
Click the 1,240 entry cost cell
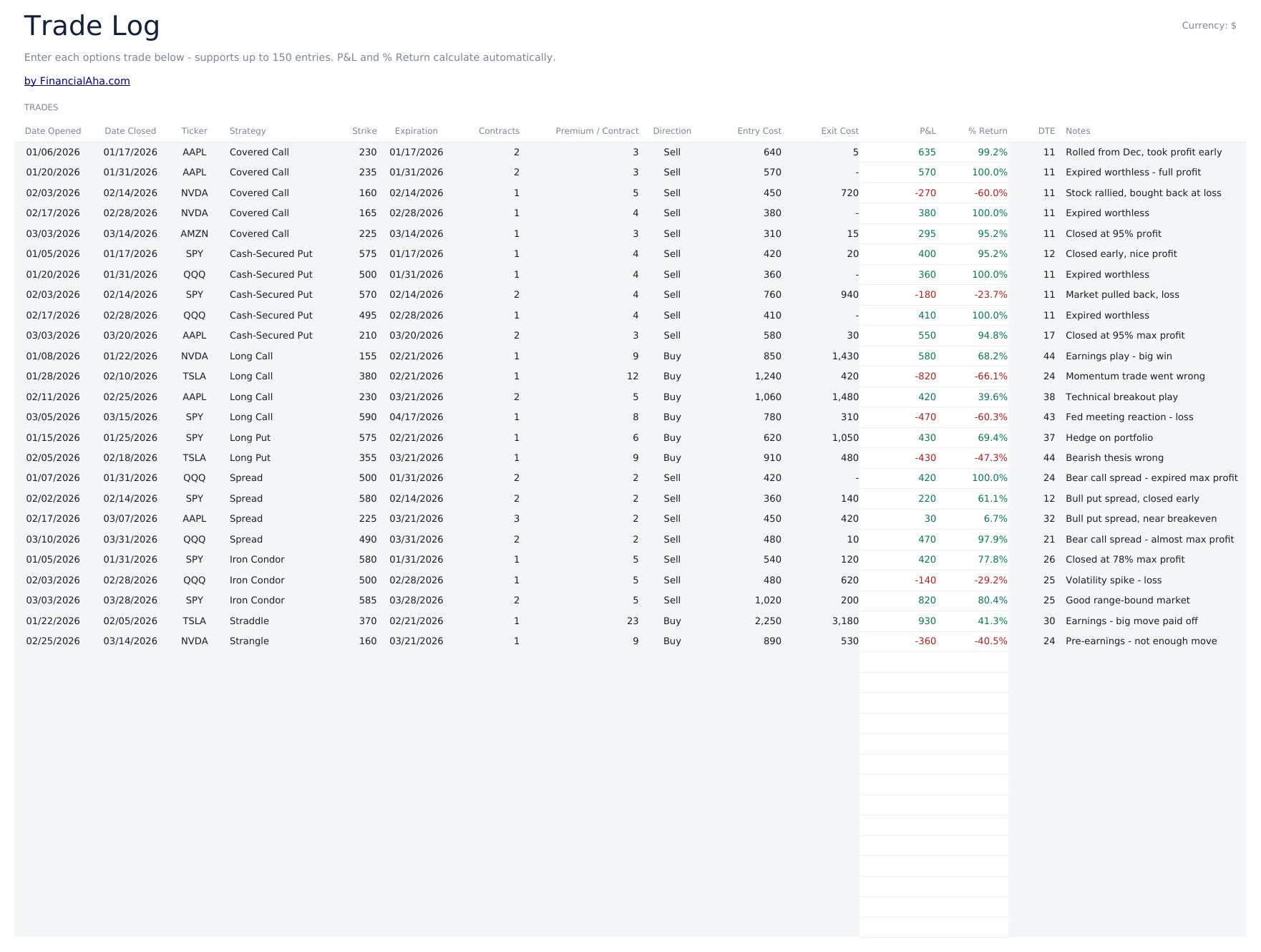[x=768, y=377]
